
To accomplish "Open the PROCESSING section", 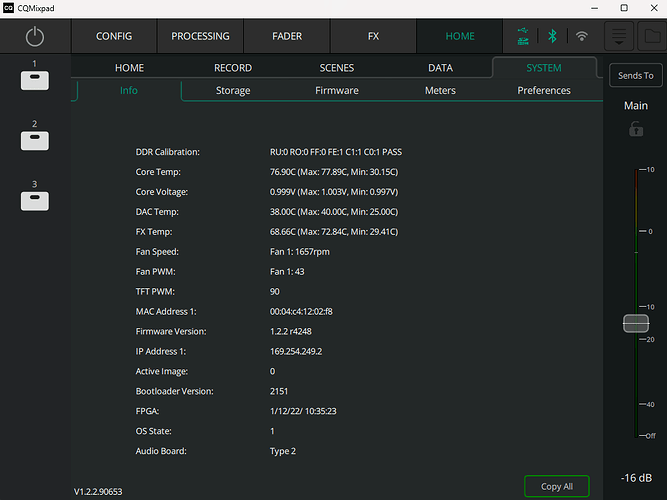I will click(200, 36).
